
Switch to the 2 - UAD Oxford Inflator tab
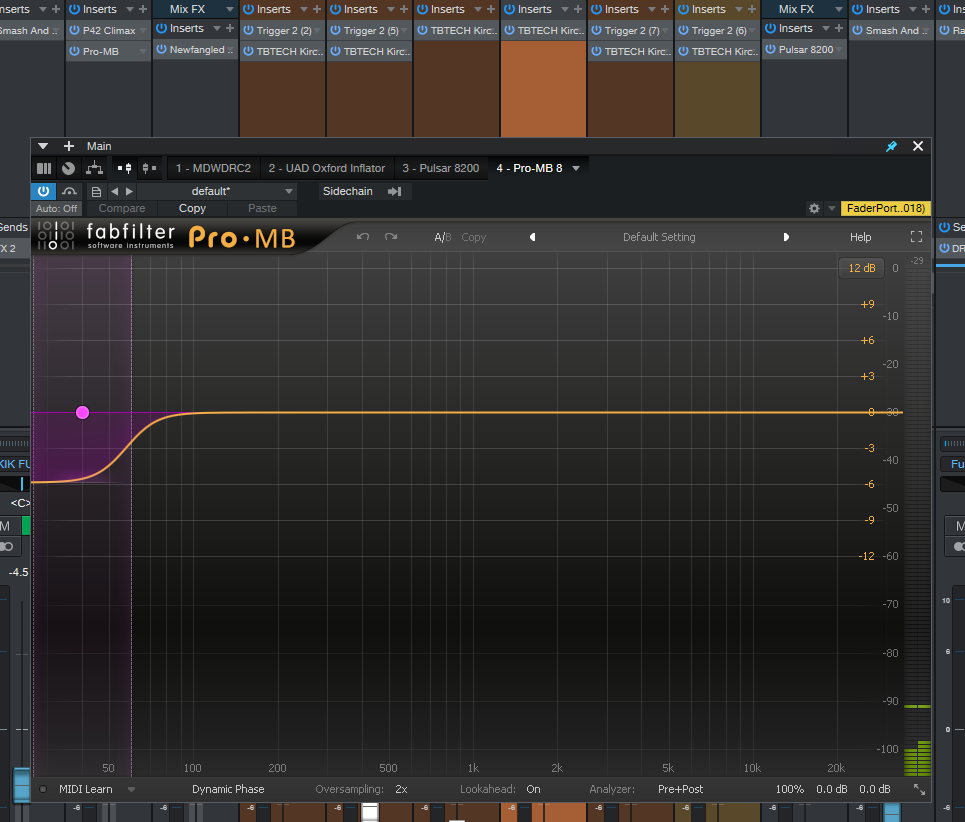pos(327,168)
